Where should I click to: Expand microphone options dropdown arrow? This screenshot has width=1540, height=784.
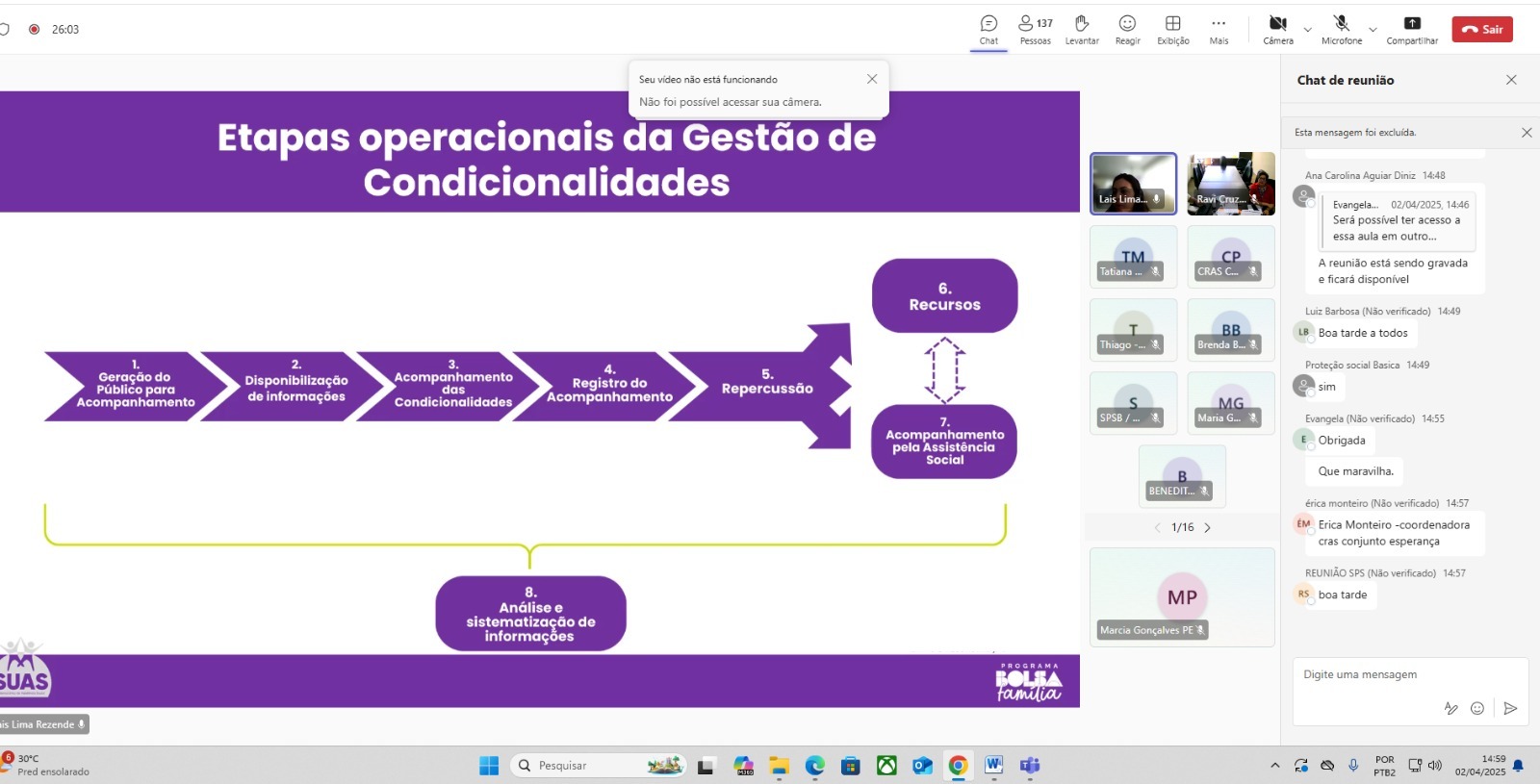coord(1373,30)
